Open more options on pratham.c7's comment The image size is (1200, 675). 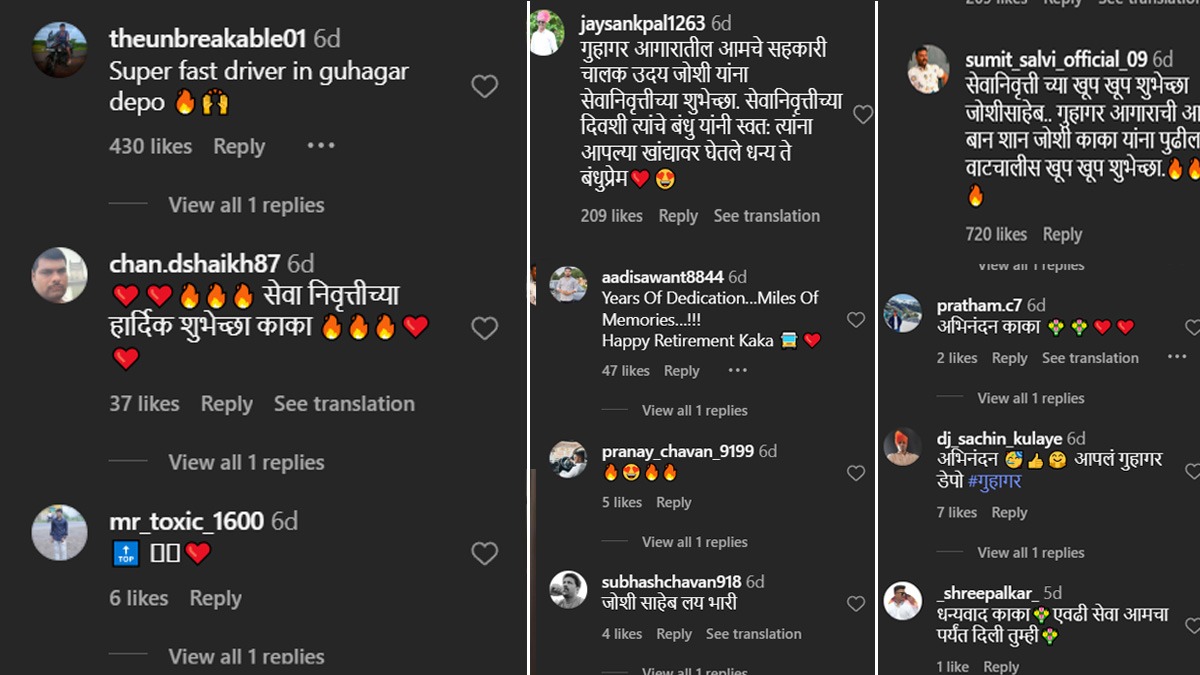coord(1177,357)
